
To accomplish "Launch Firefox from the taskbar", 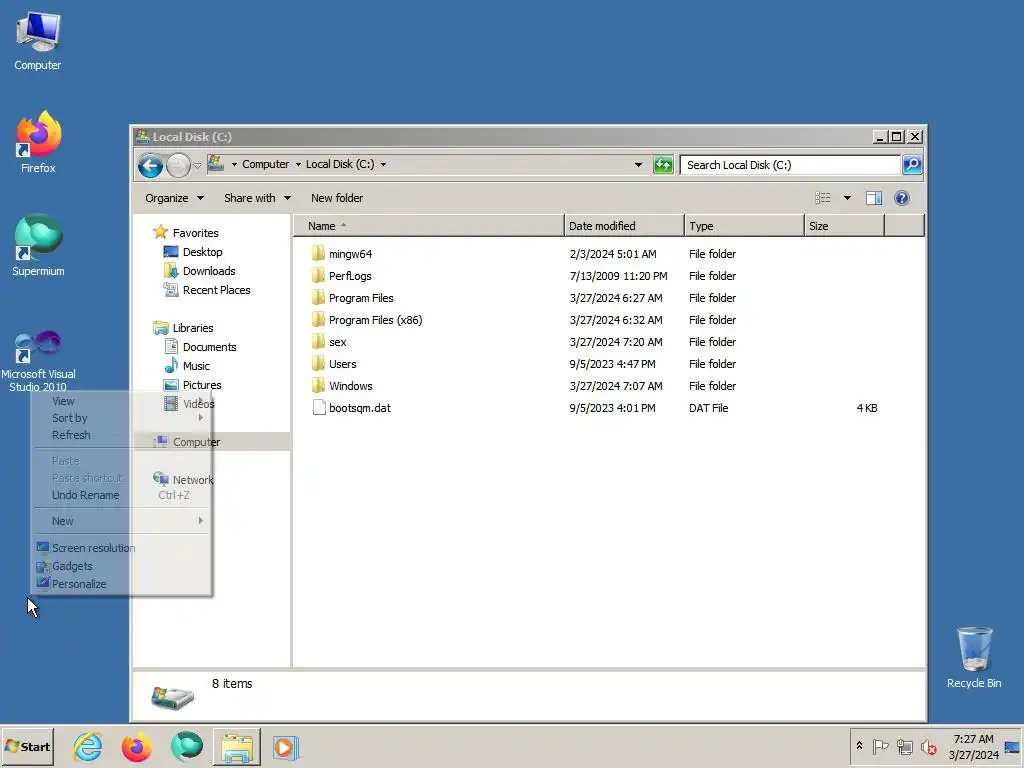I will point(137,747).
